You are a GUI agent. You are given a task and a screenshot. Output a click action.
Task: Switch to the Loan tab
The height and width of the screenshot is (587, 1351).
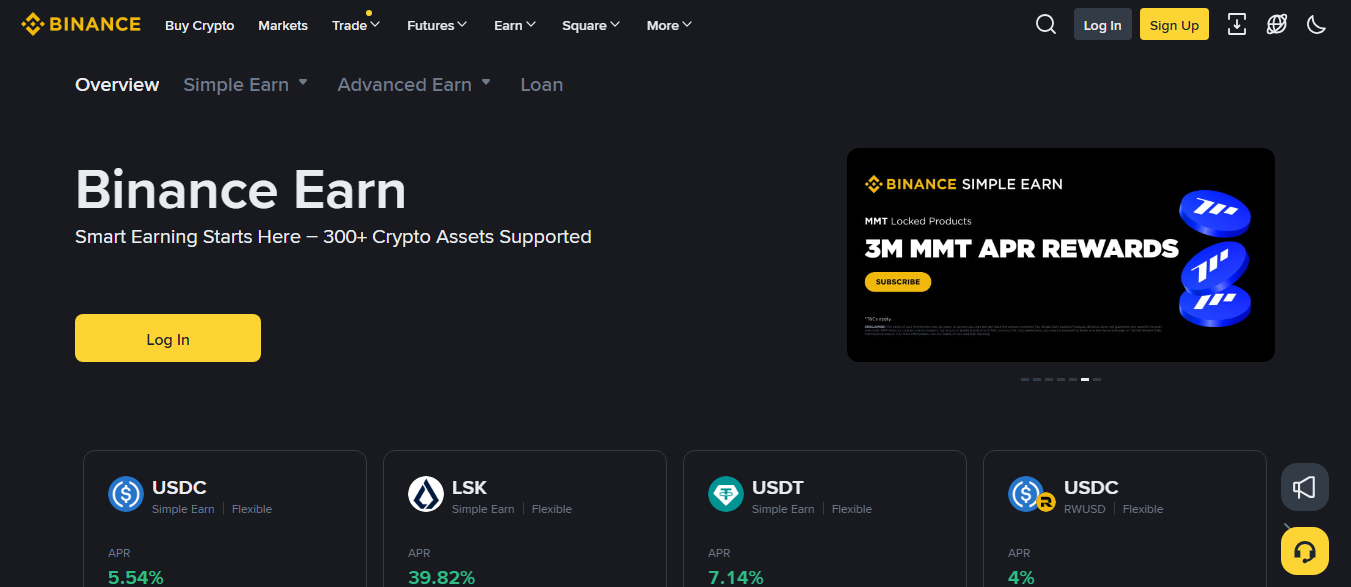point(542,85)
